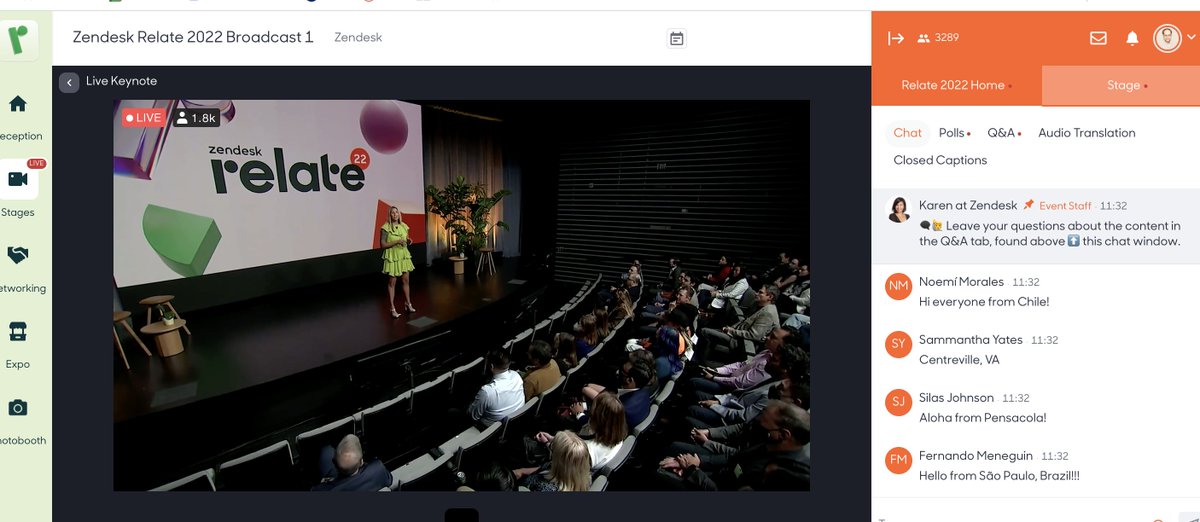Image resolution: width=1200 pixels, height=522 pixels.
Task: Click the name Silas Johnson
Action: [956, 398]
